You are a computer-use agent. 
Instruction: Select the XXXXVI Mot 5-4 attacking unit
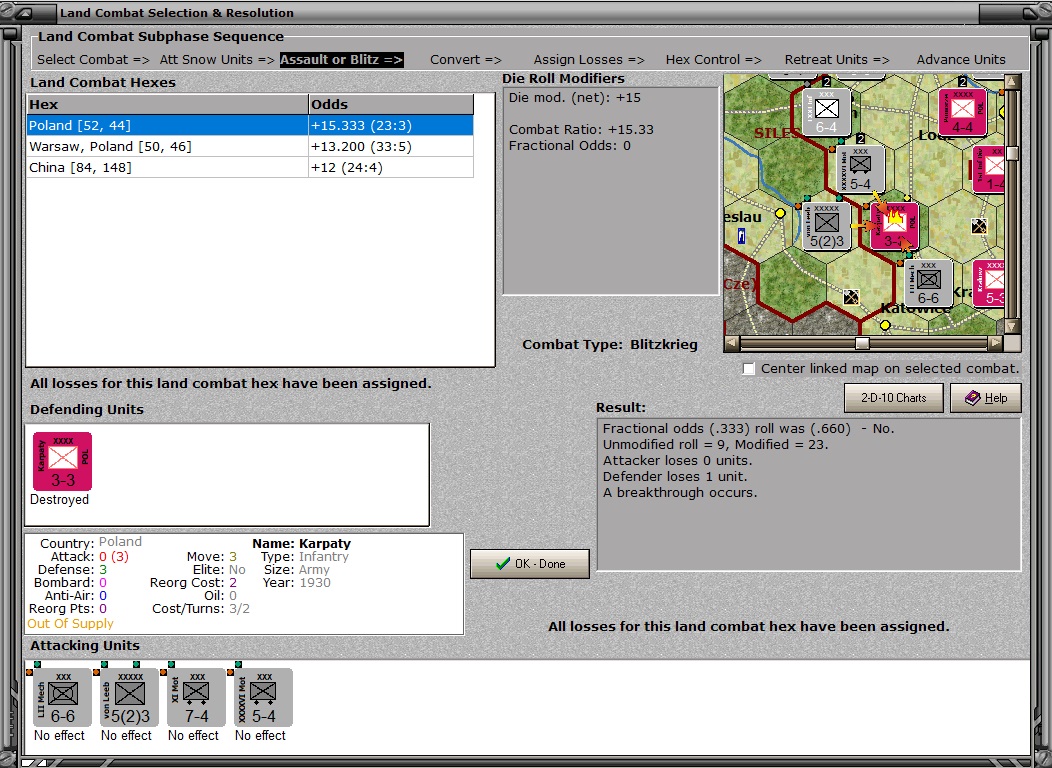[x=264, y=697]
